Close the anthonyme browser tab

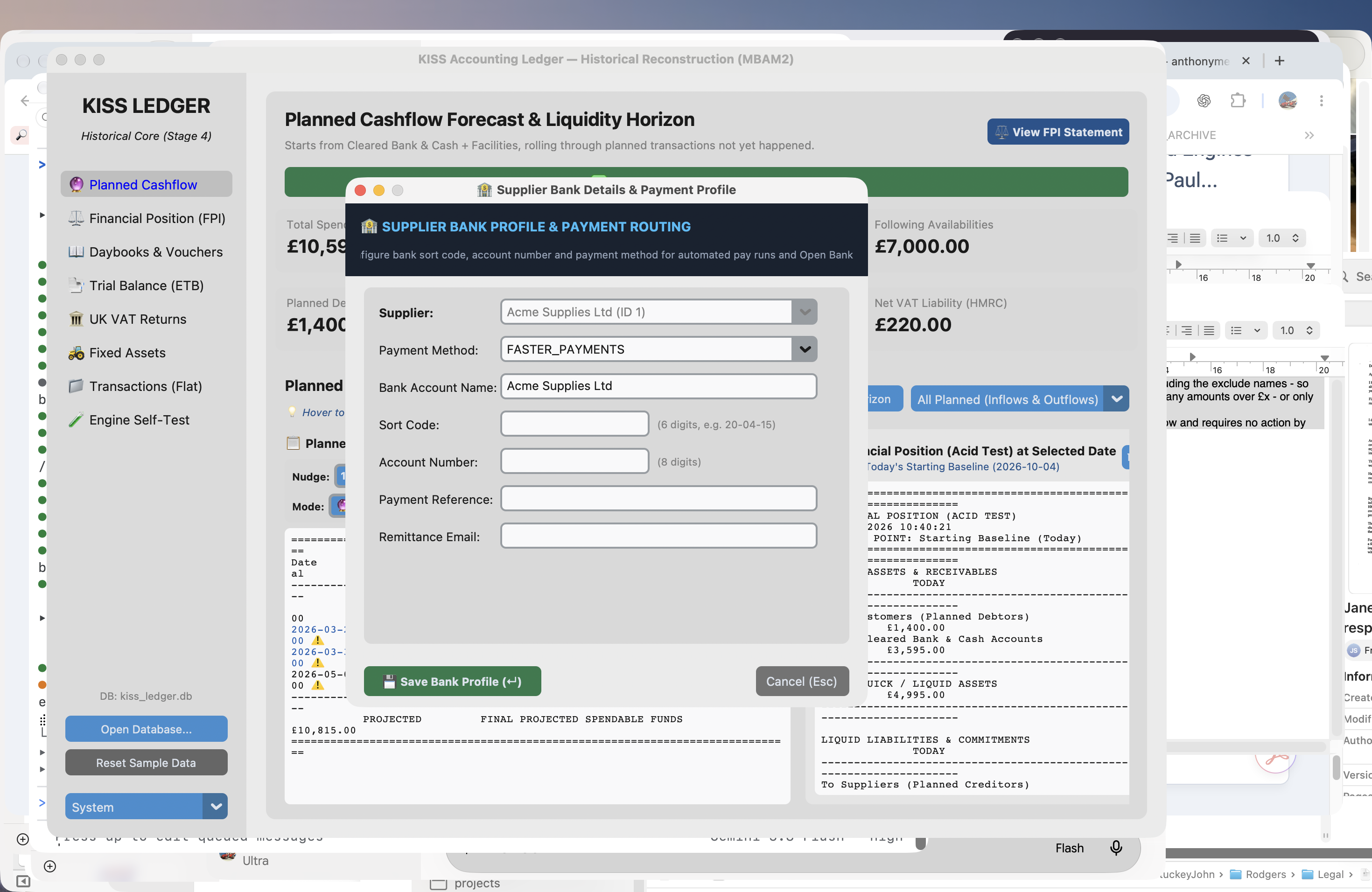1245,61
